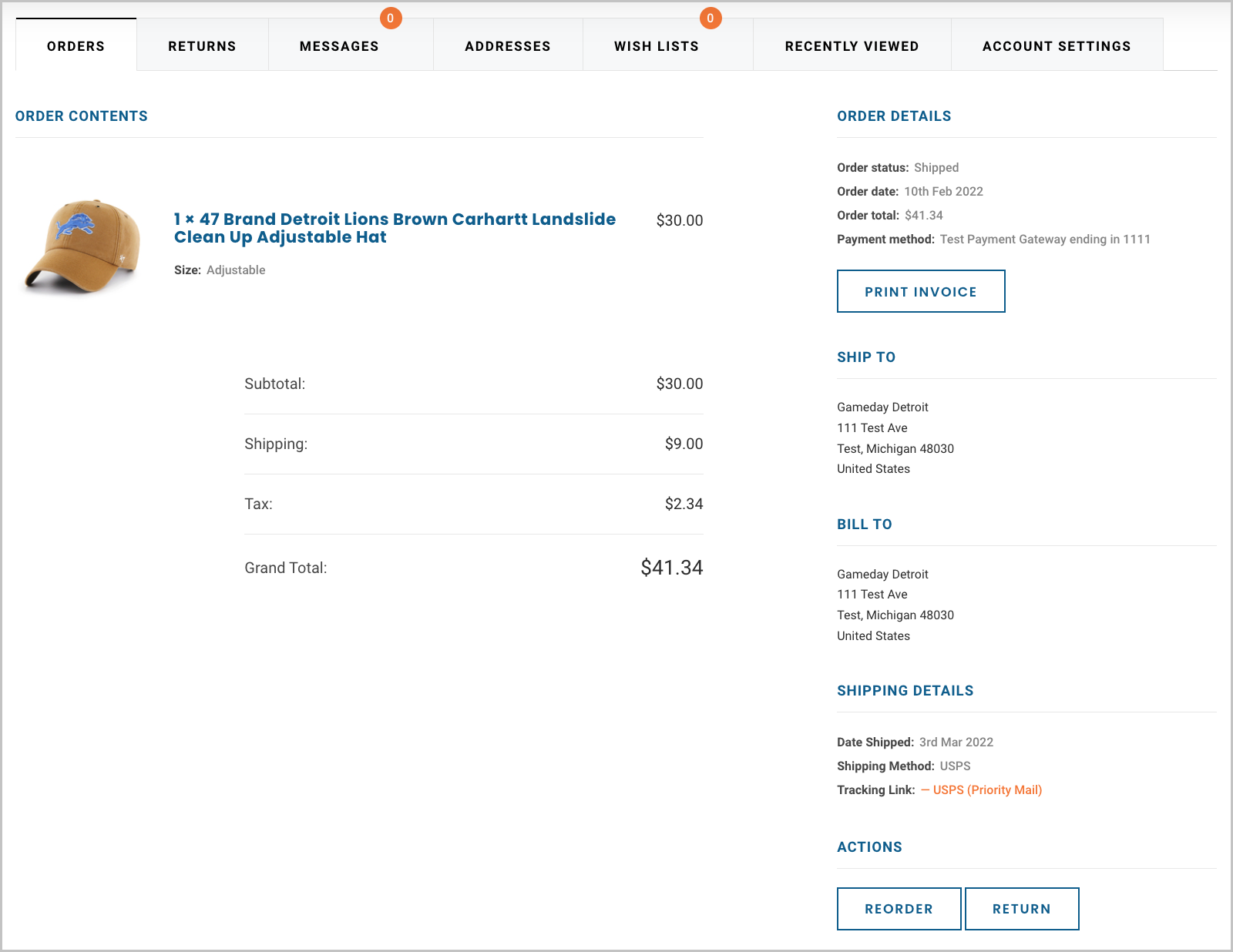Click the payment method ending in 1111
The height and width of the screenshot is (952, 1233).
1045,239
